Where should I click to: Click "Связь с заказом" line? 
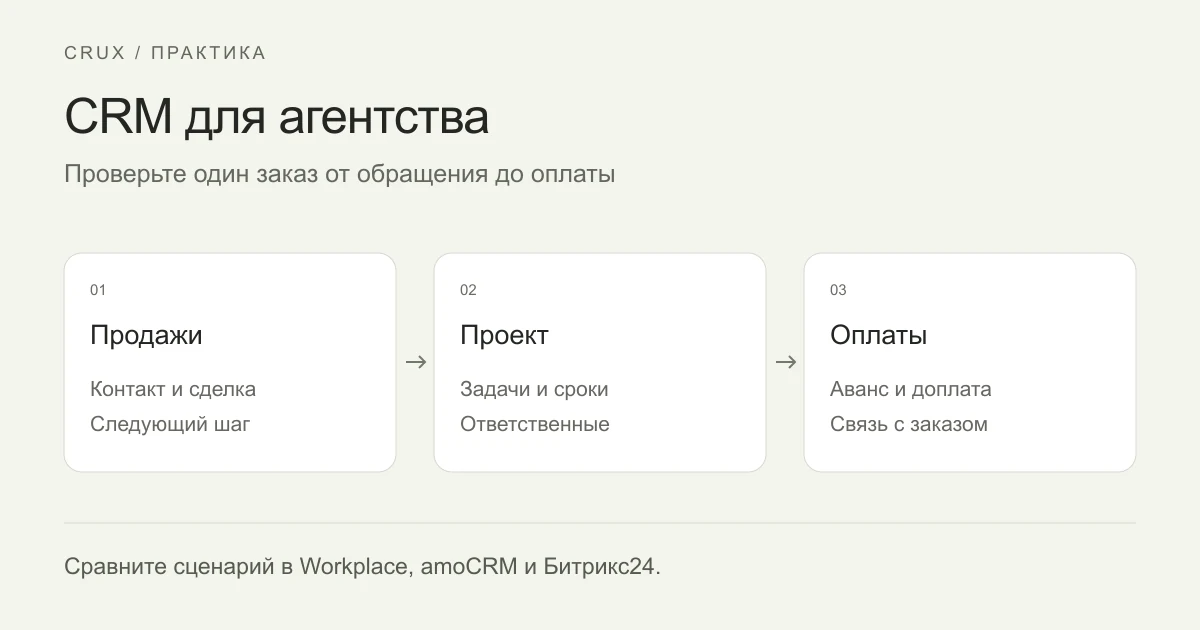[909, 424]
